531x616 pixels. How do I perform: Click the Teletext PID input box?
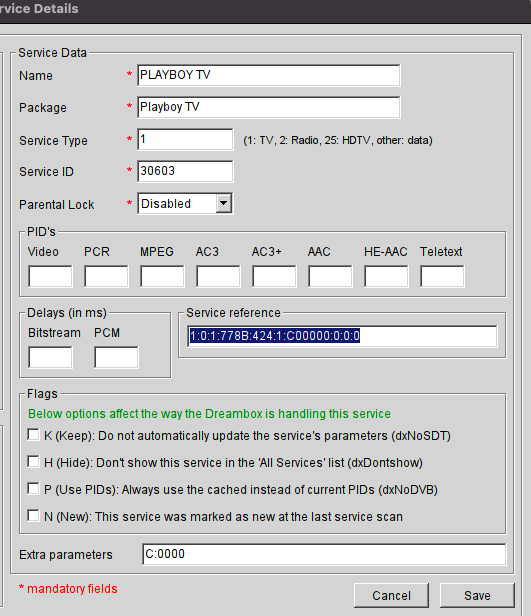(442, 276)
